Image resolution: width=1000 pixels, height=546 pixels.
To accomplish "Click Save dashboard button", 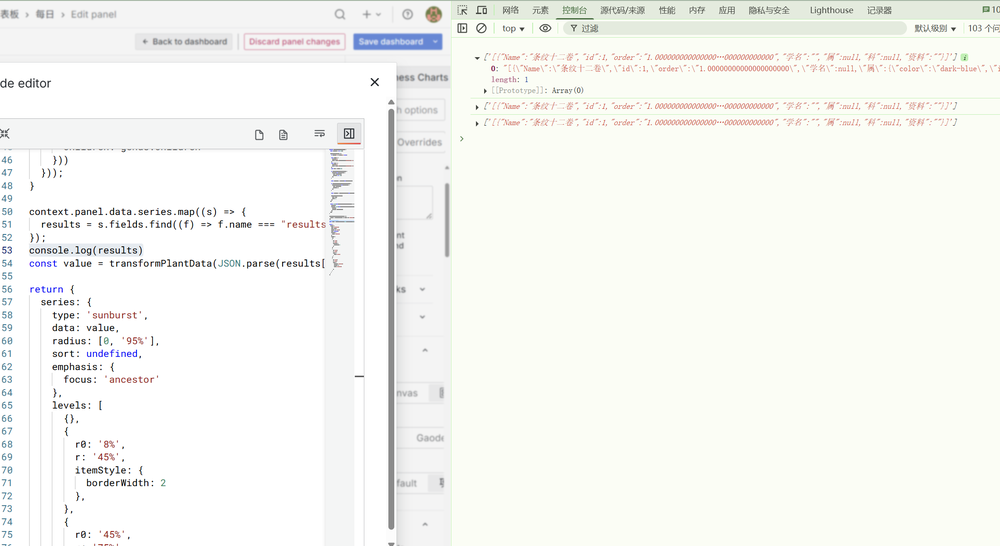I will 391,41.
